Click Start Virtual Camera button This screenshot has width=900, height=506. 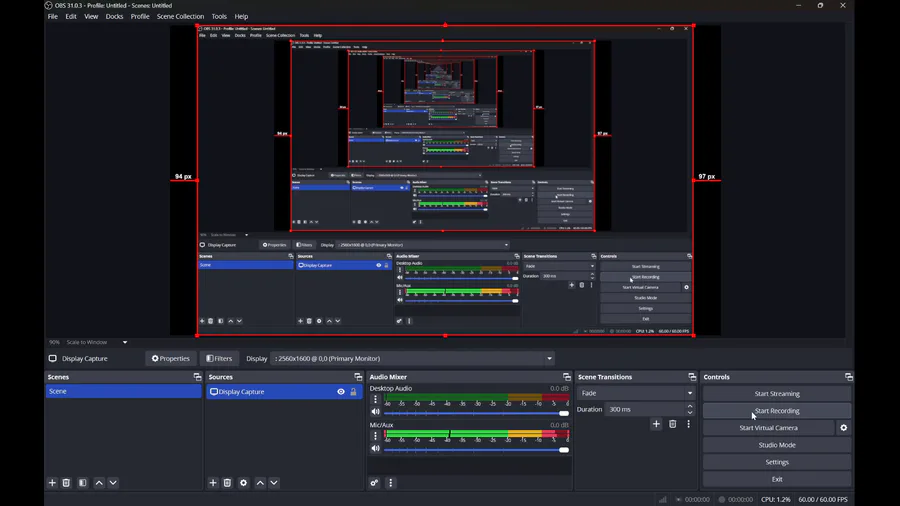(769, 428)
